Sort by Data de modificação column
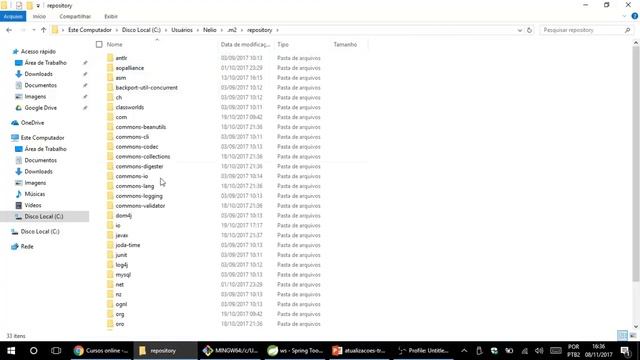This screenshot has height=360, width=640. (x=245, y=44)
